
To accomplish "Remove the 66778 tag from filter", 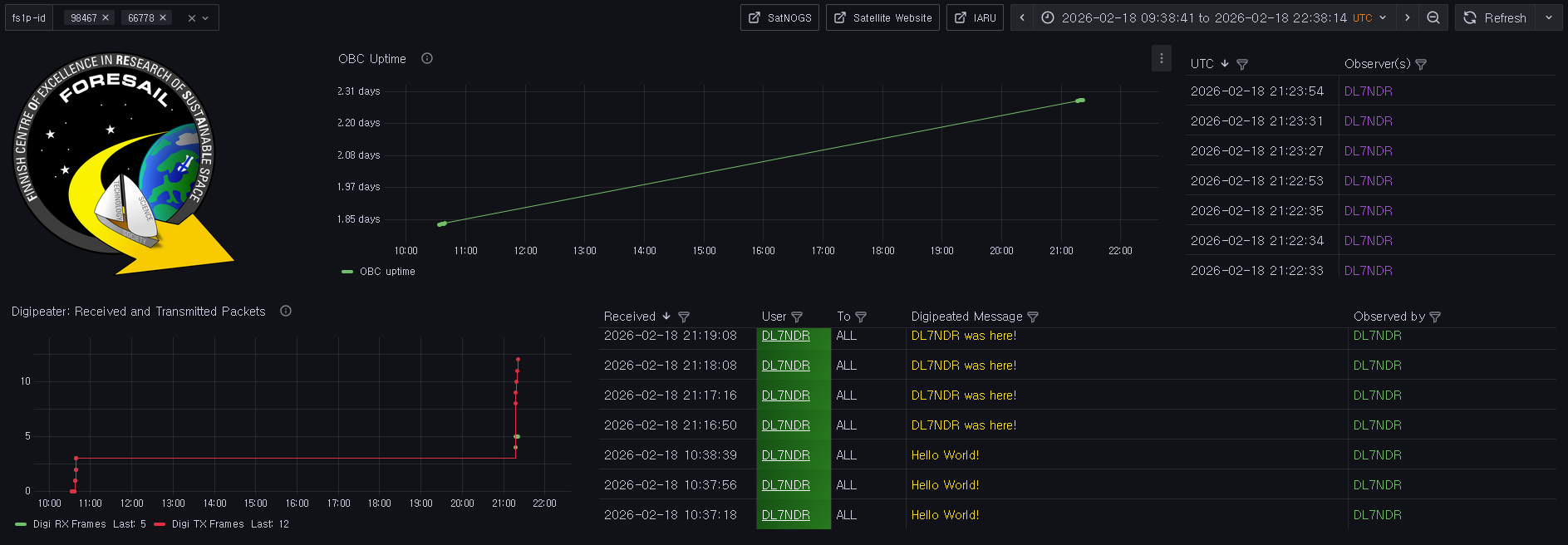I will click(x=163, y=17).
